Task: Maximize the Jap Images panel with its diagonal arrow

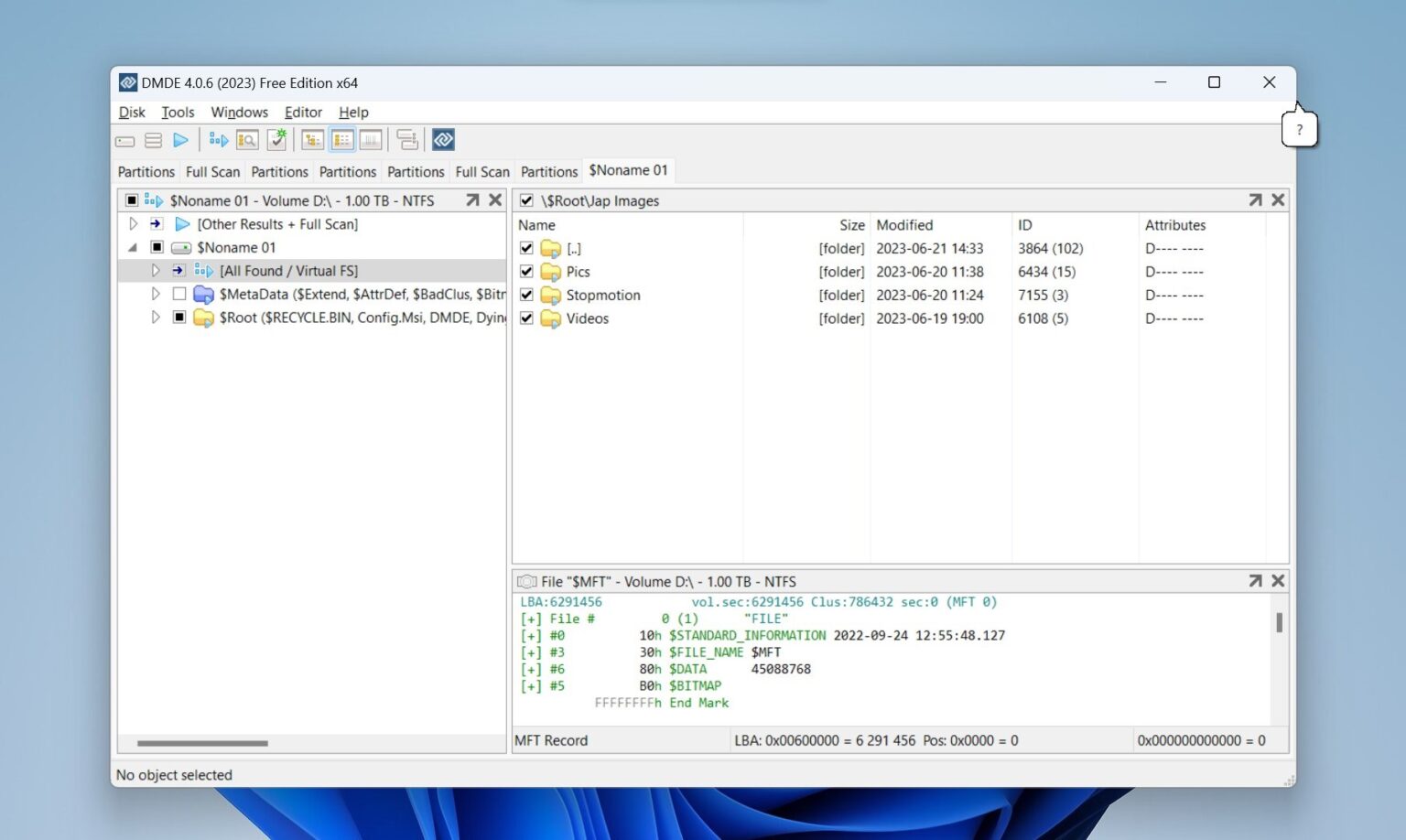Action: [x=1255, y=199]
